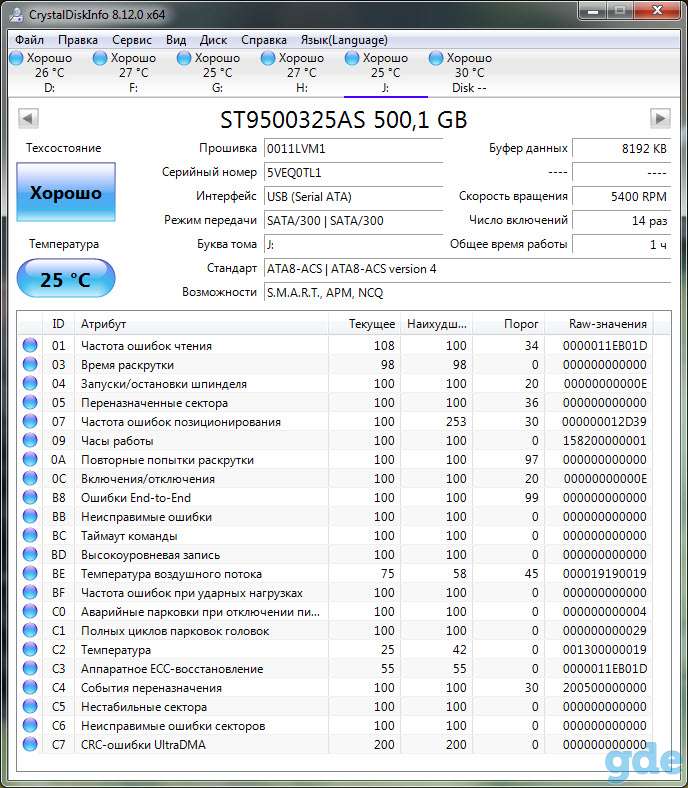The width and height of the screenshot is (688, 788).
Task: Open the Диск menu
Action: (213, 40)
